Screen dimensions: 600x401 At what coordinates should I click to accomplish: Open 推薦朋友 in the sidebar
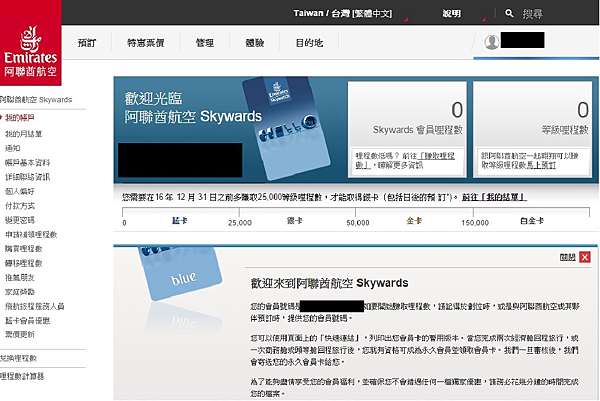(x=20, y=277)
